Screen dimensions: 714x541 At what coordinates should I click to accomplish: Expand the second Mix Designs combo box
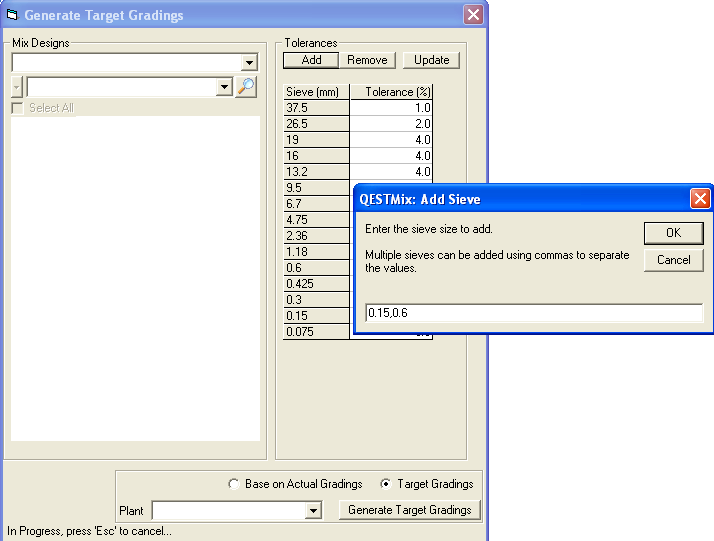click(224, 87)
